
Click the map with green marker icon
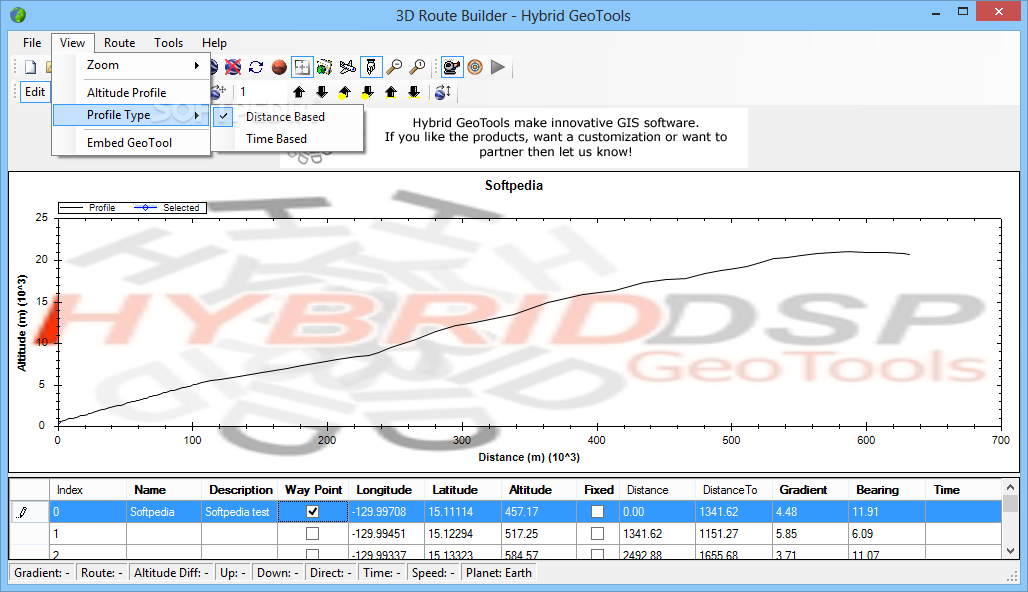tap(325, 67)
